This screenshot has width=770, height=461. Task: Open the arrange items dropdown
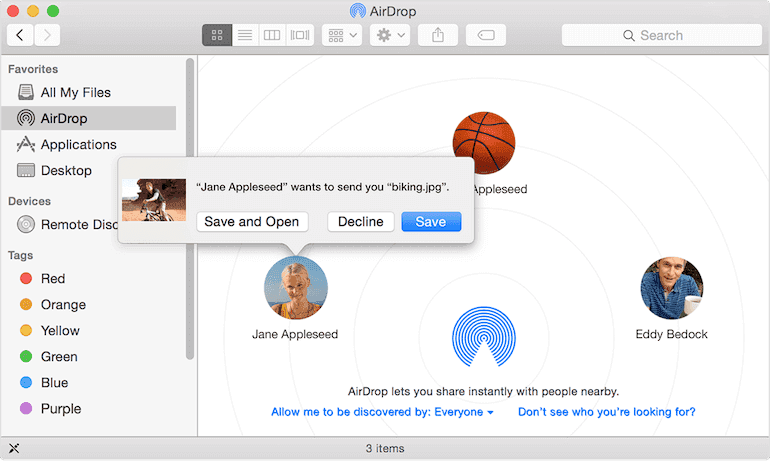[x=341, y=35]
